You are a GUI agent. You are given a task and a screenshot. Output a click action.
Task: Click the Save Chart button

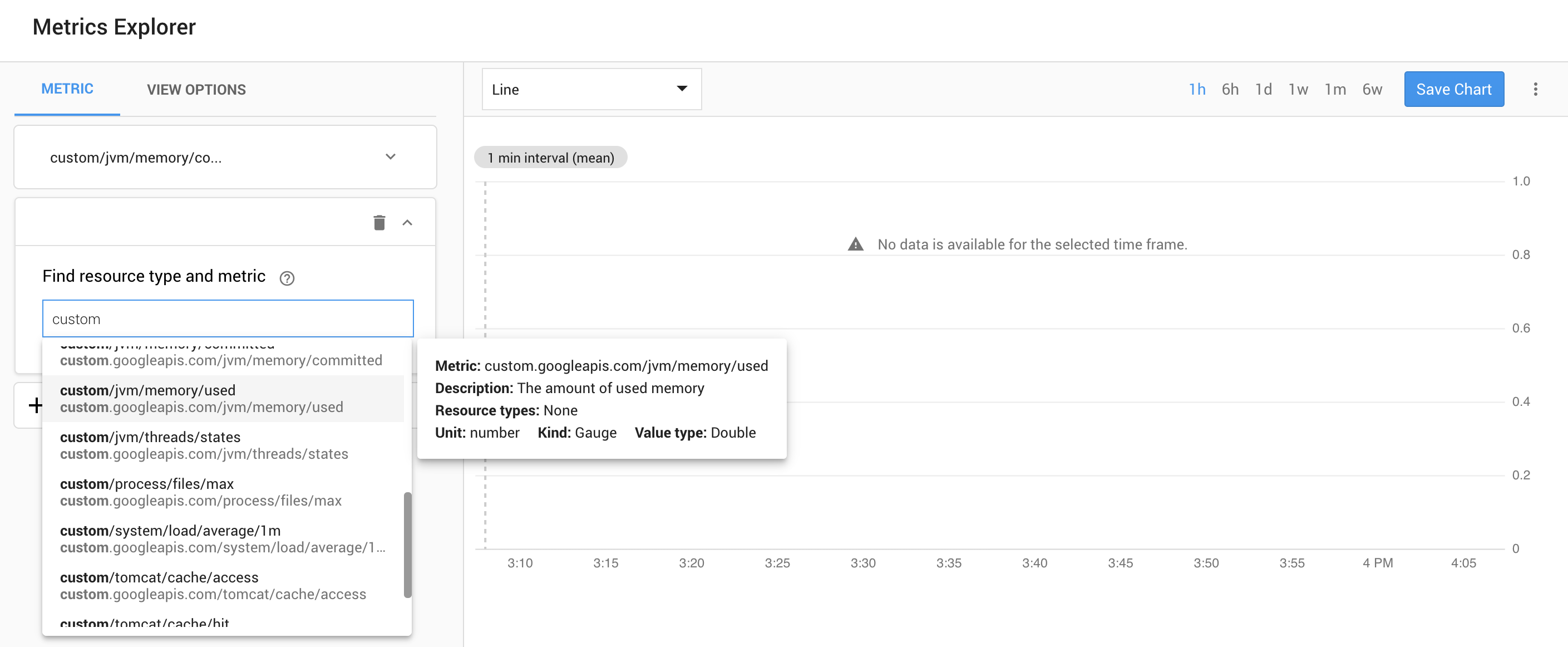point(1454,89)
